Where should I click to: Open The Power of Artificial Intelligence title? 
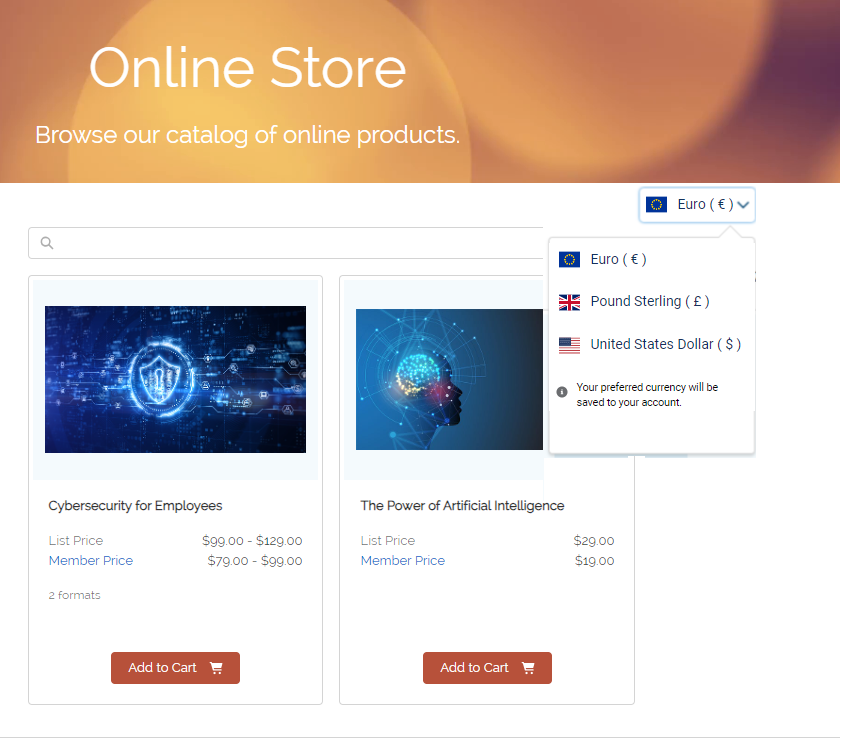click(x=462, y=506)
